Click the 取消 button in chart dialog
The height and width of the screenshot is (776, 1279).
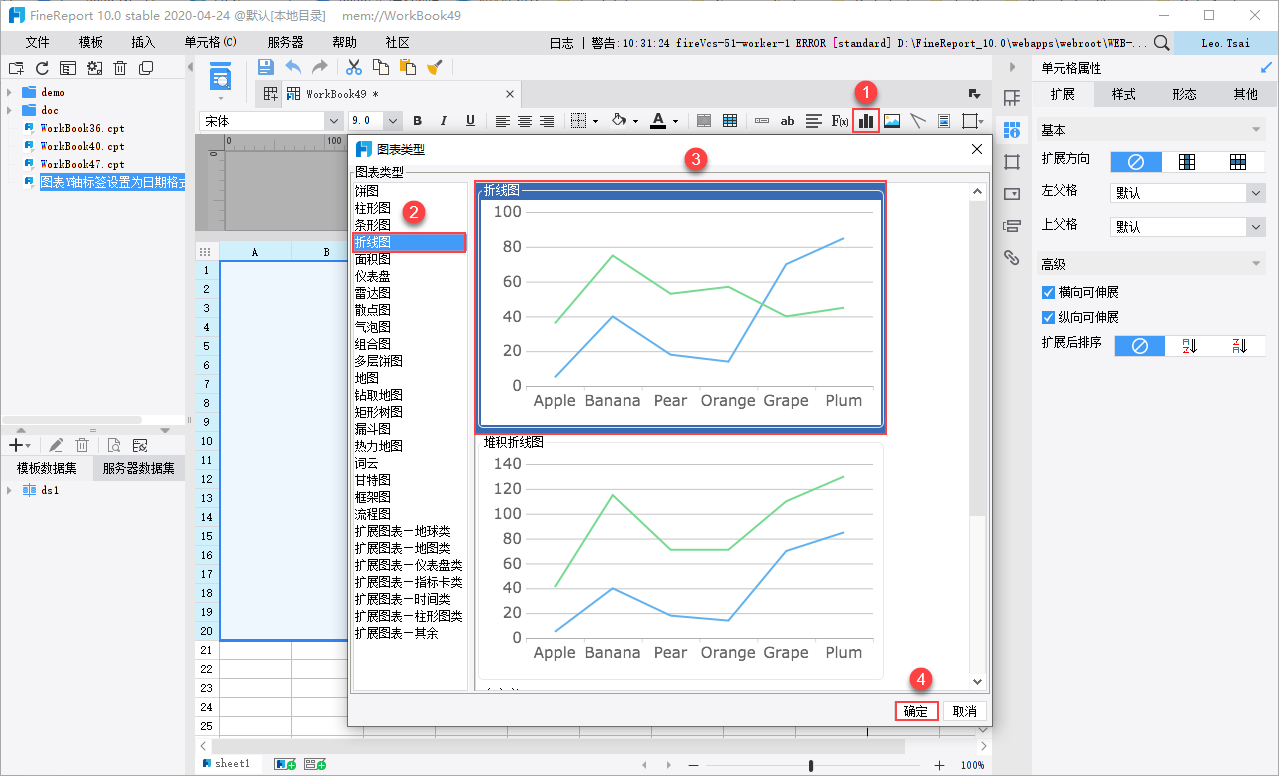coord(964,711)
